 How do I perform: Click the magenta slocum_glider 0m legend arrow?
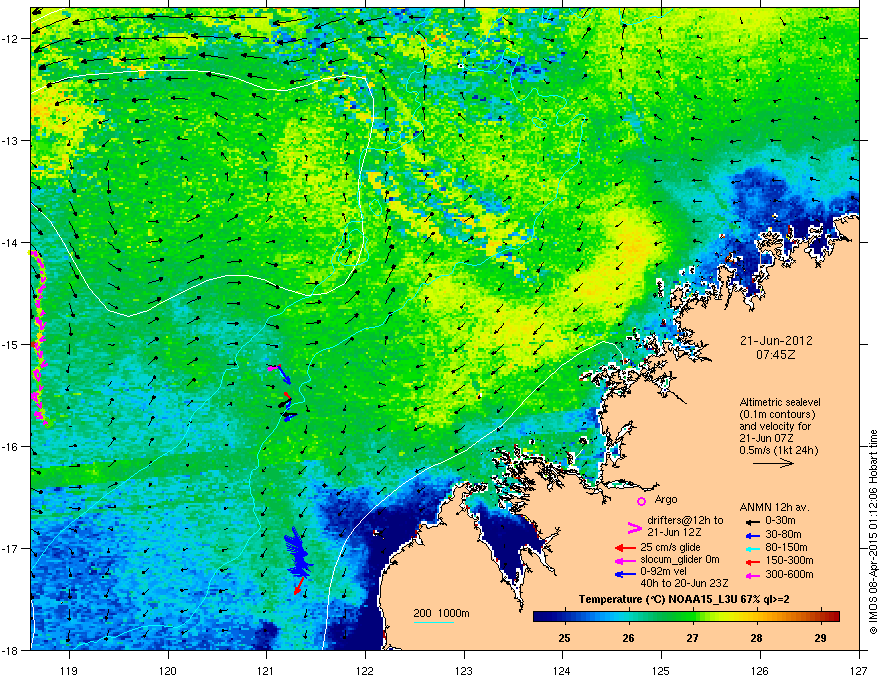coord(625,560)
